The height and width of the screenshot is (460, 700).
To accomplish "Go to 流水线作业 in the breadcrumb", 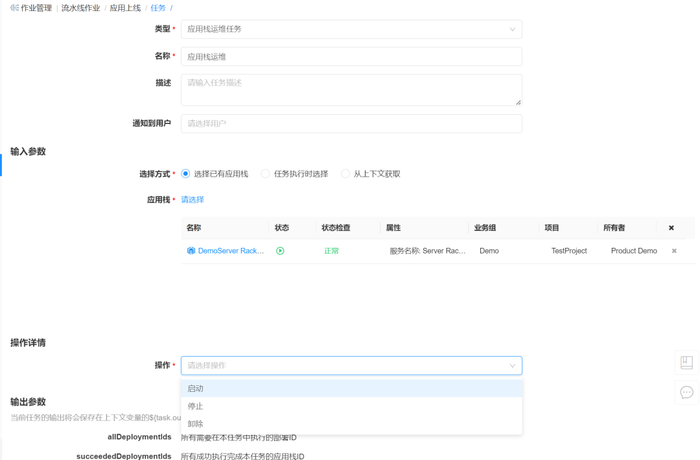I will coord(80,8).
